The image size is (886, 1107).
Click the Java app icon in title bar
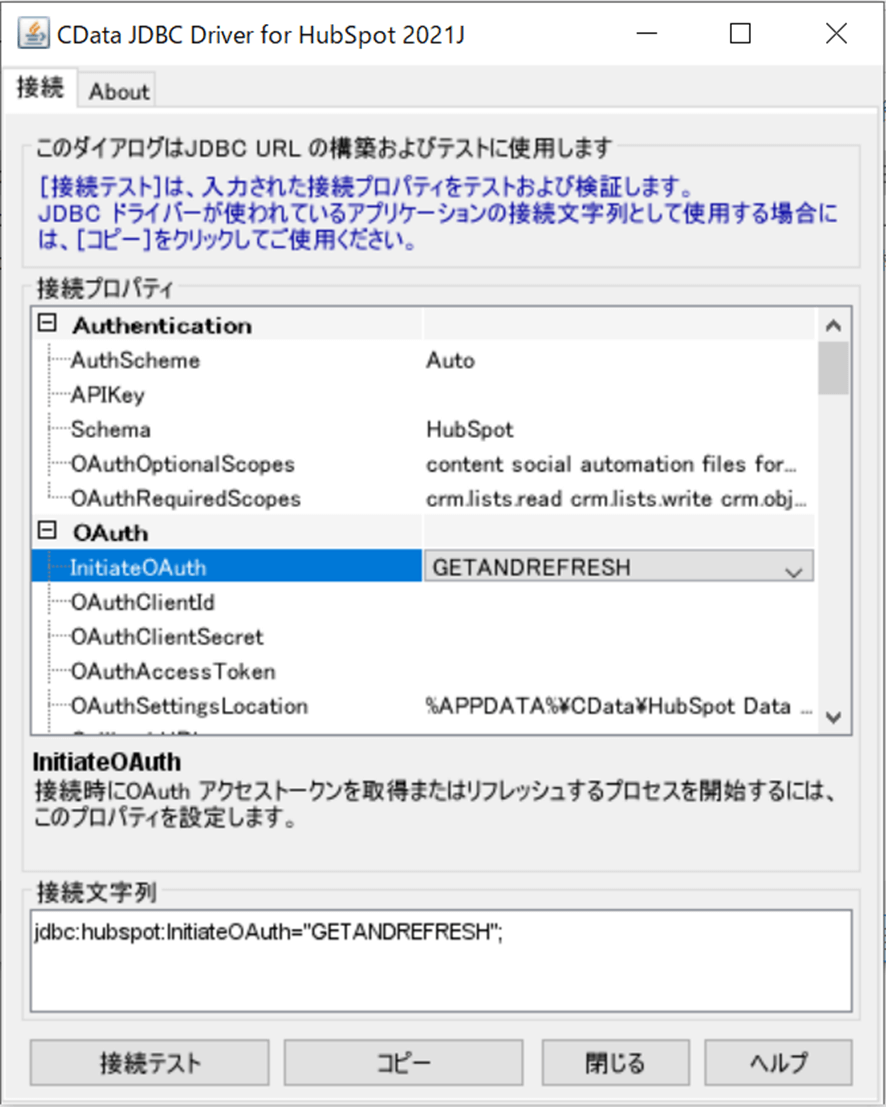click(x=33, y=33)
